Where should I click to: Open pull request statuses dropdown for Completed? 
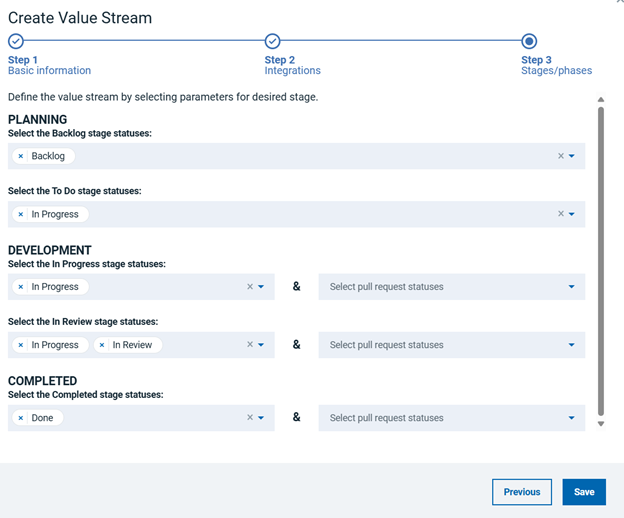click(451, 418)
